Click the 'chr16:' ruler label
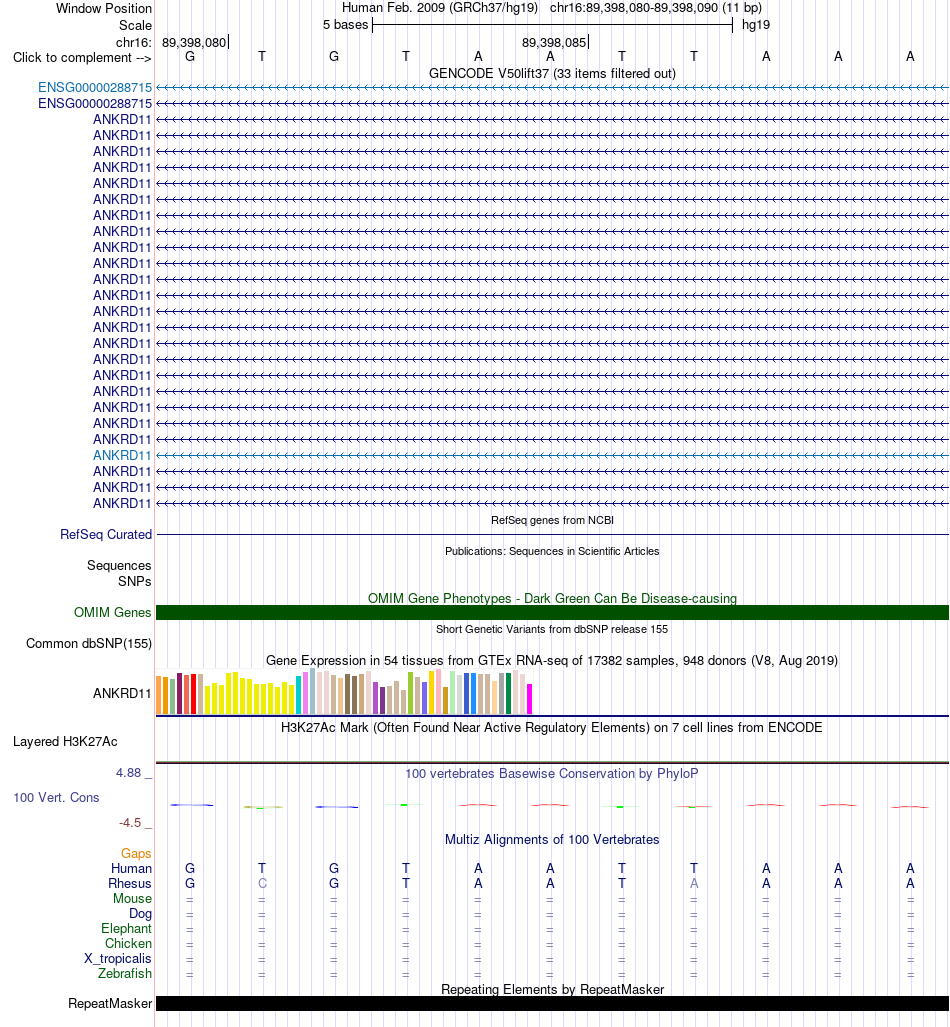 pos(134,43)
